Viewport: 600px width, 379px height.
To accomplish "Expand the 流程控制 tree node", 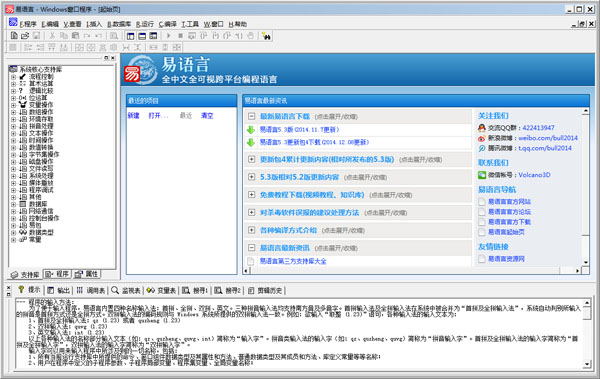I will 13,77.
